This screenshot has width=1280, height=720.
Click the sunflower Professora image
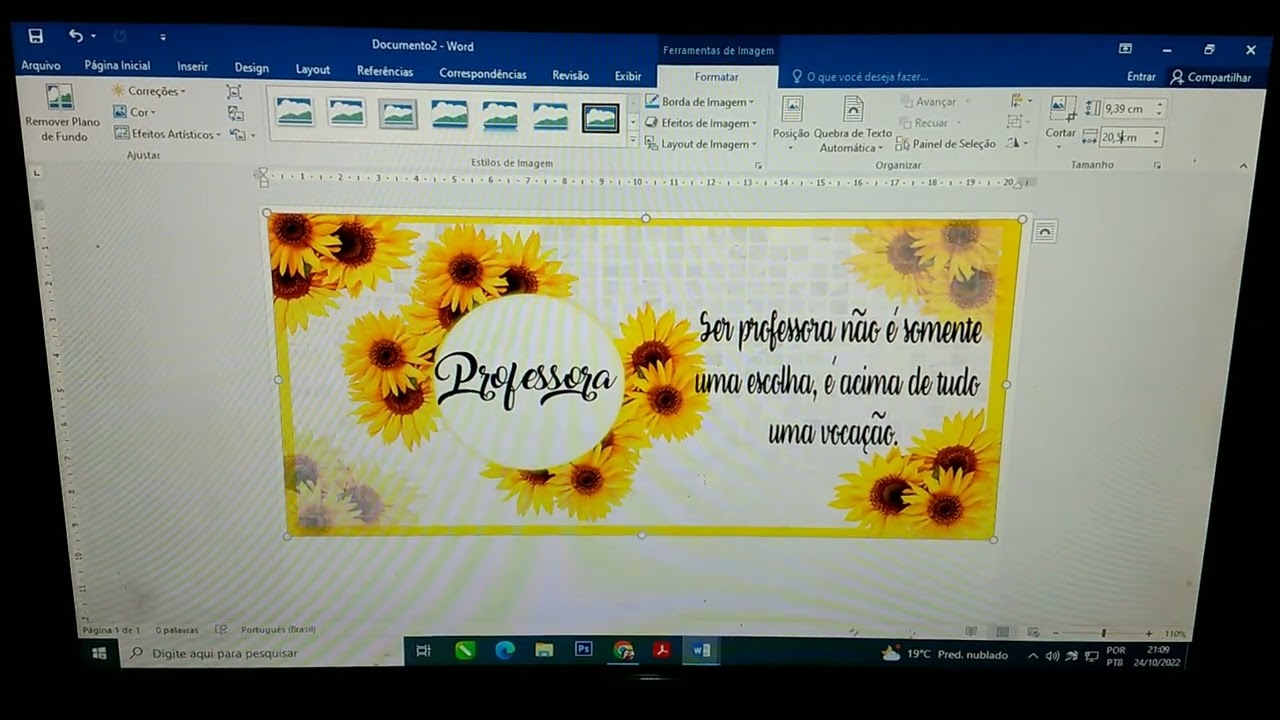point(645,377)
